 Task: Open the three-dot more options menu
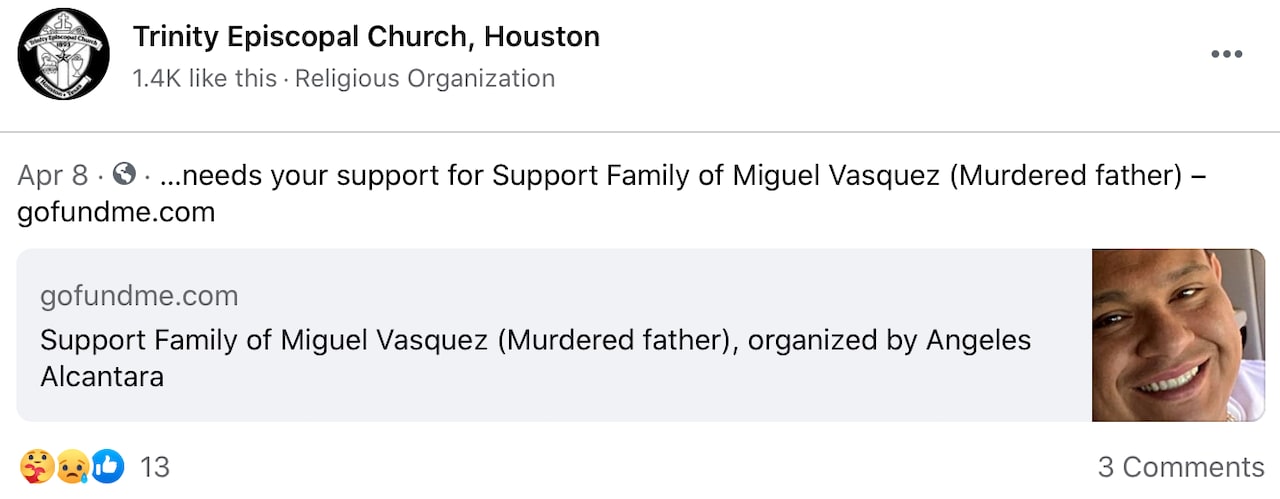click(1226, 54)
